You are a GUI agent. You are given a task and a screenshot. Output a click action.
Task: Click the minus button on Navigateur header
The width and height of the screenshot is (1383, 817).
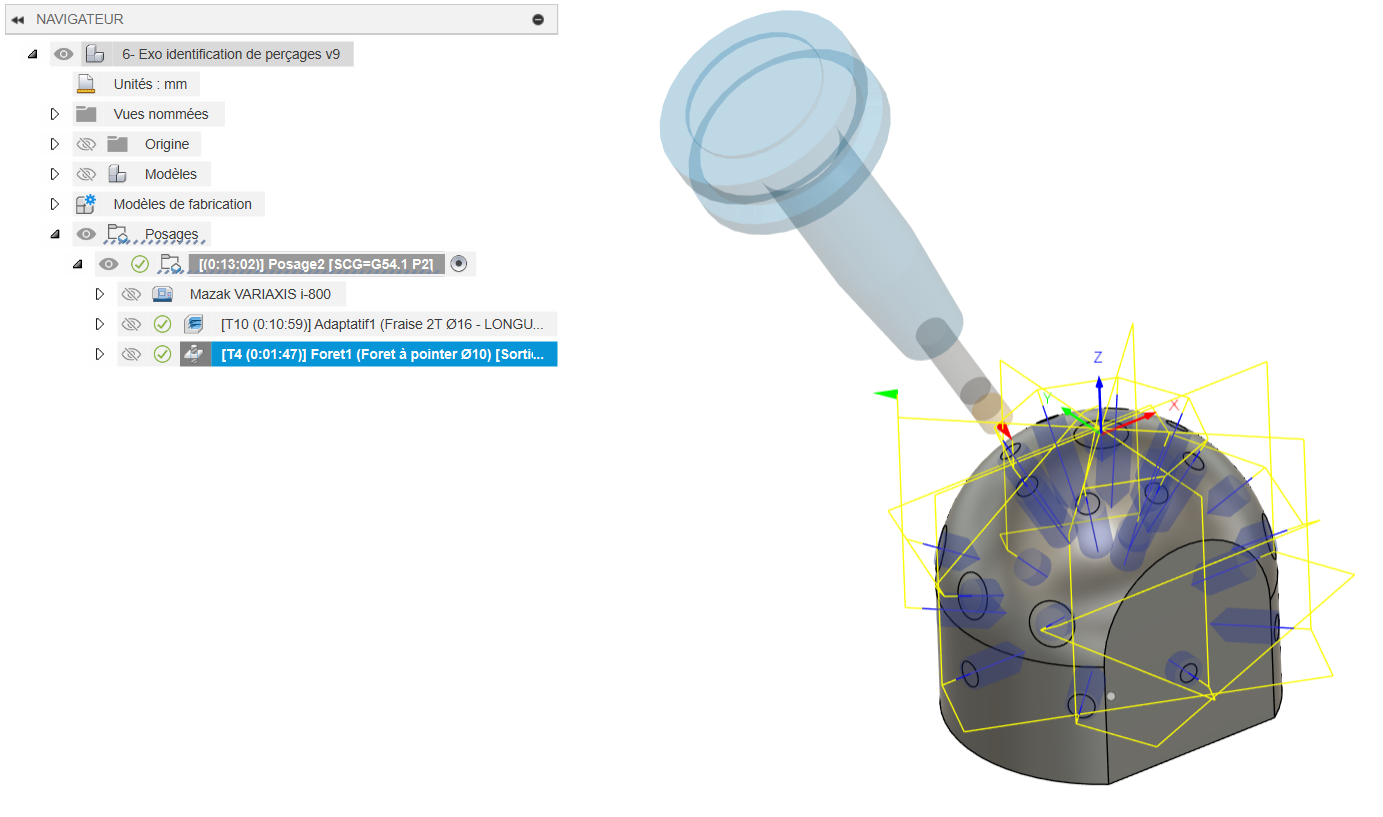tap(538, 20)
